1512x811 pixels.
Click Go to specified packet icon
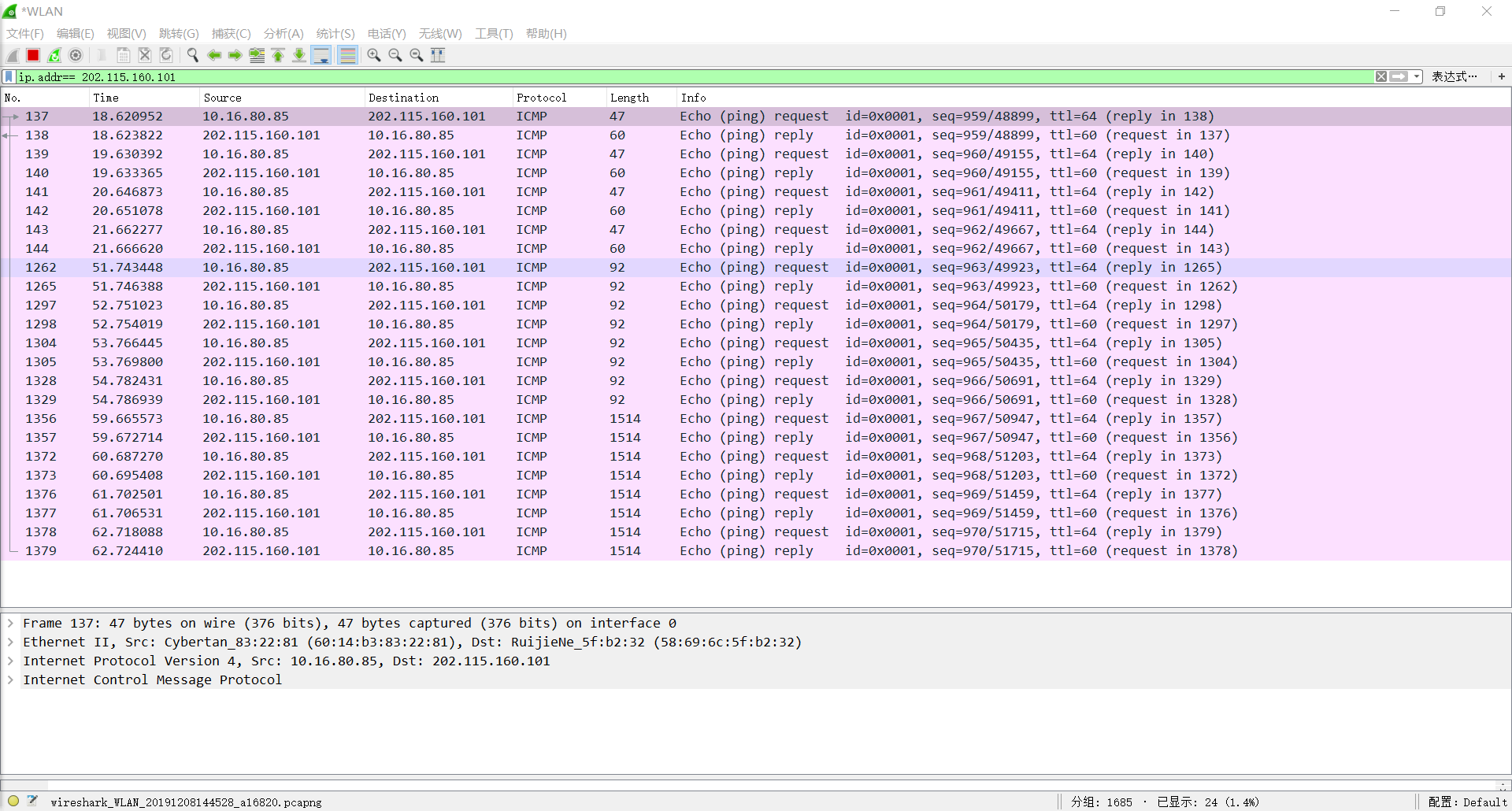pos(257,55)
